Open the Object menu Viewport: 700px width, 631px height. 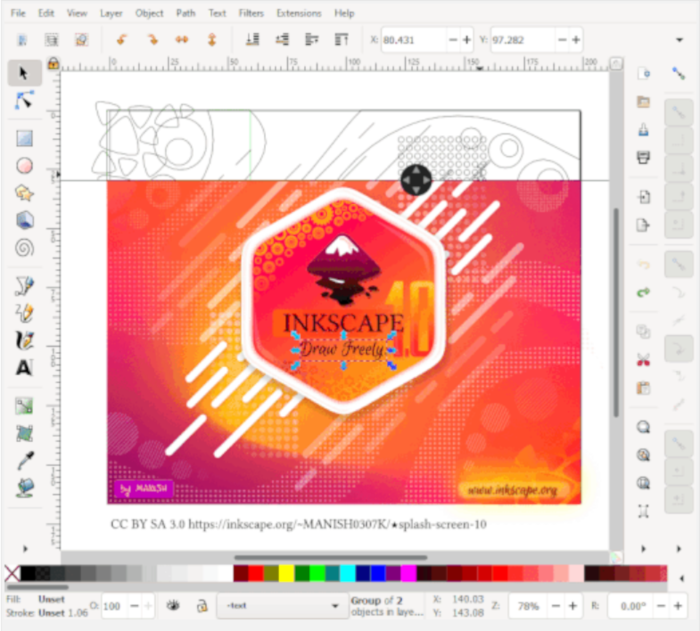149,13
